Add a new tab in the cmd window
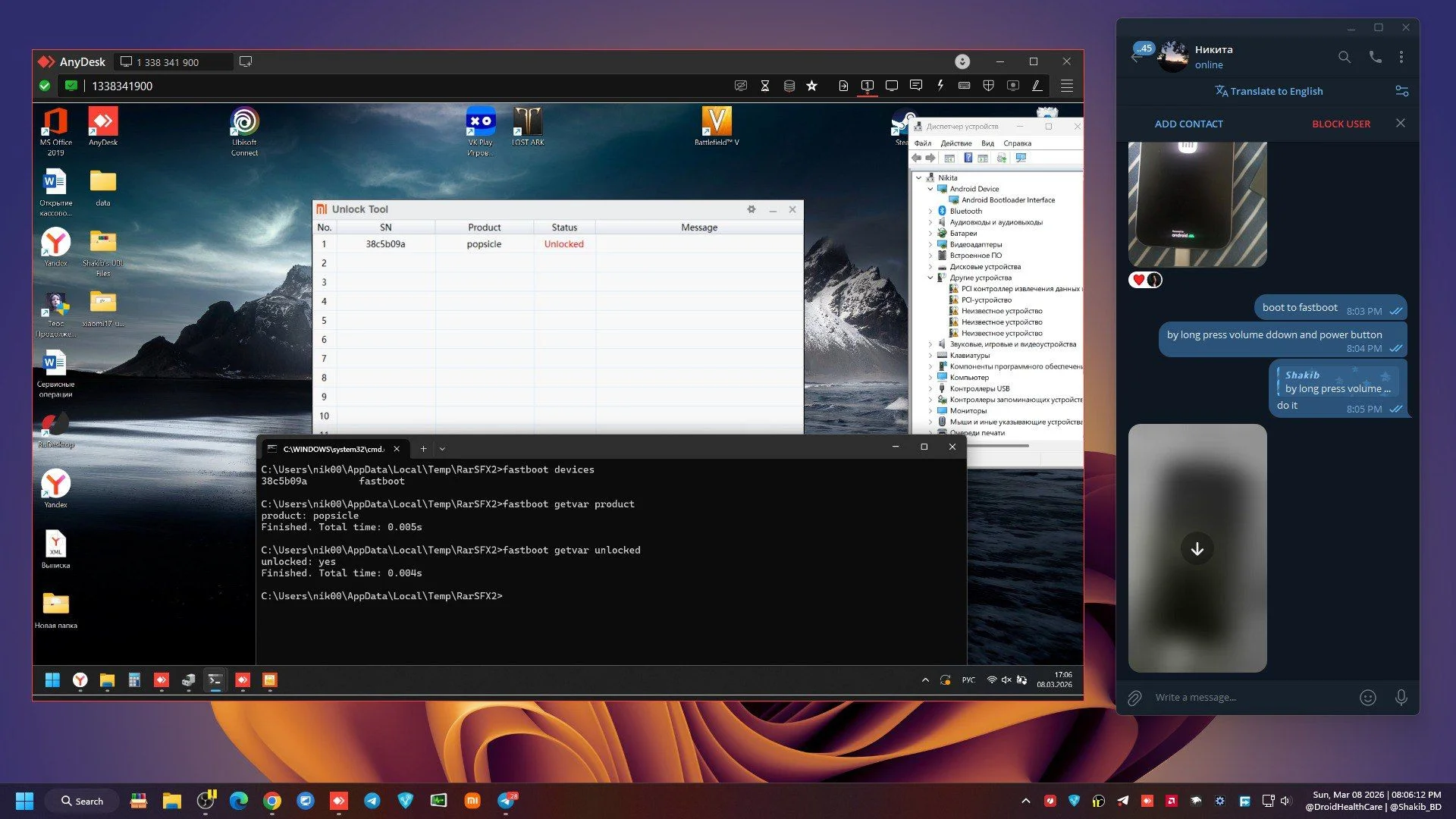 pos(423,449)
